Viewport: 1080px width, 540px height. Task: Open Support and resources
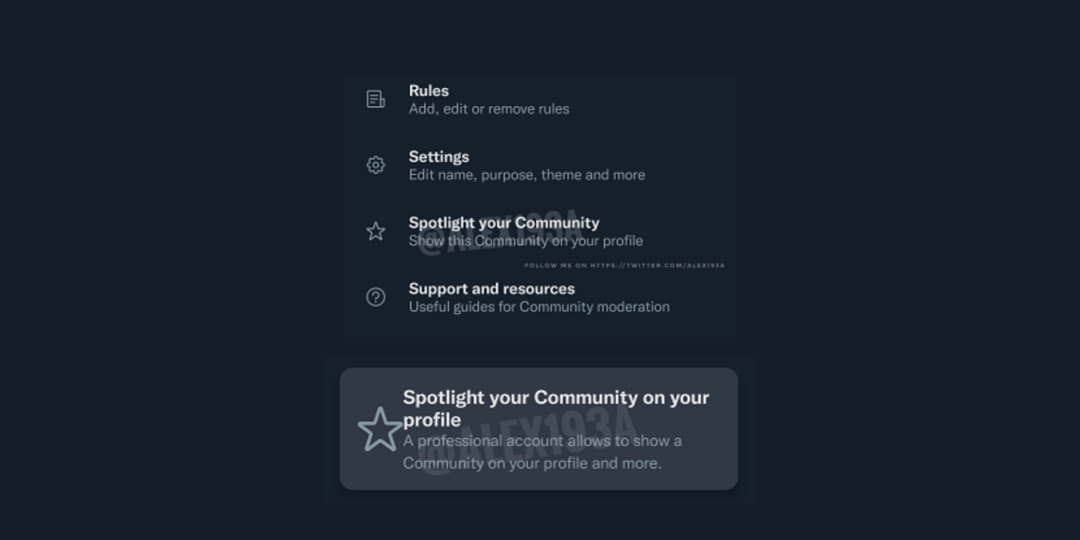pos(491,288)
